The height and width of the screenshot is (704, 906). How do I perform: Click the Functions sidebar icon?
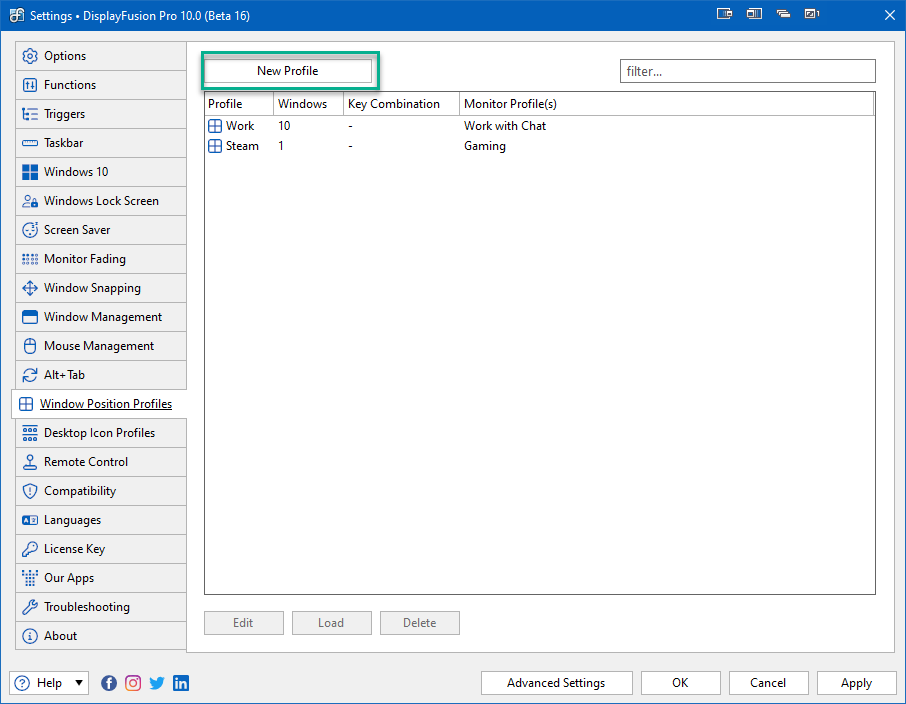pos(30,85)
